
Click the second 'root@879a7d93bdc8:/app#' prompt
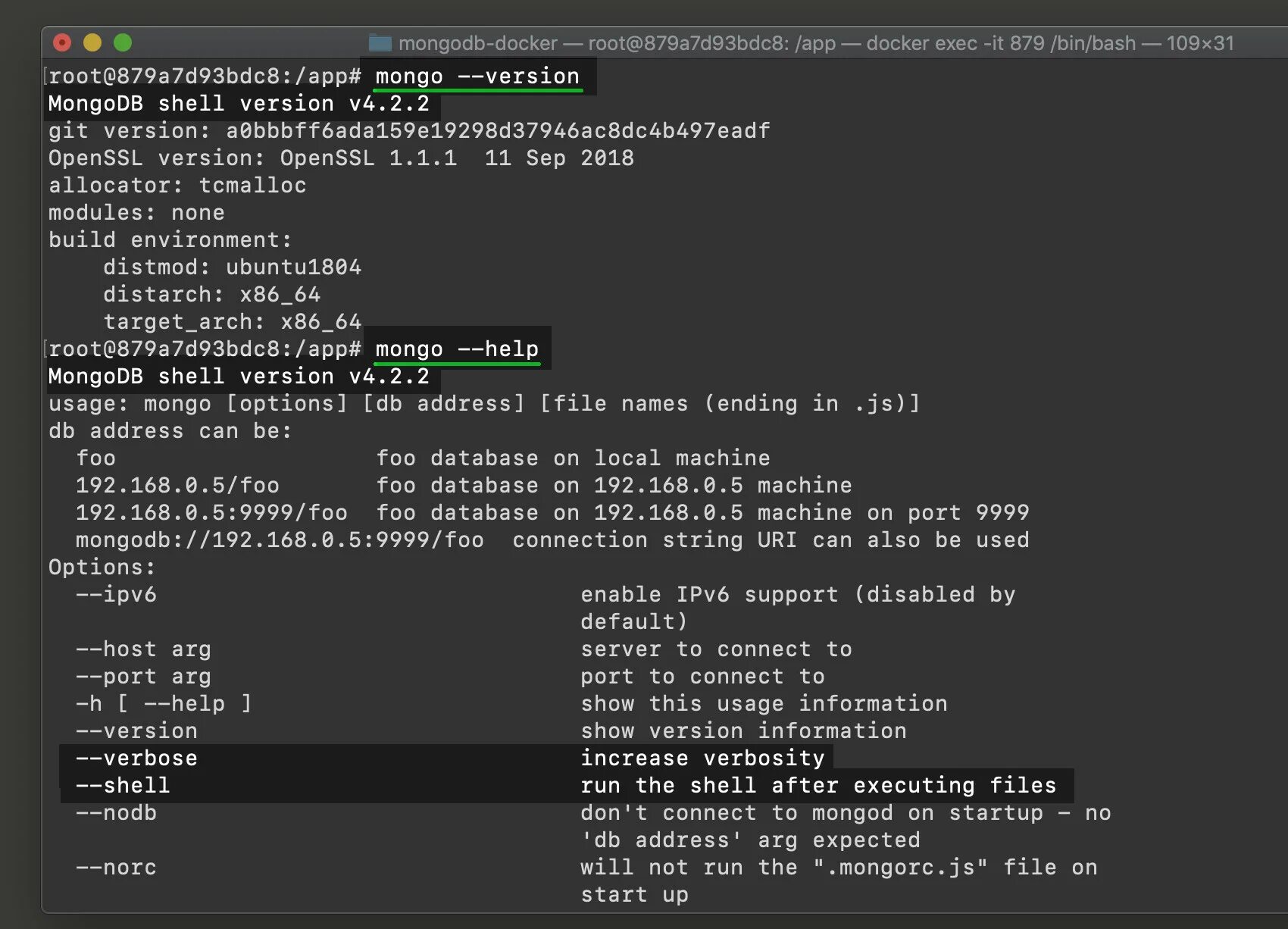pos(205,349)
